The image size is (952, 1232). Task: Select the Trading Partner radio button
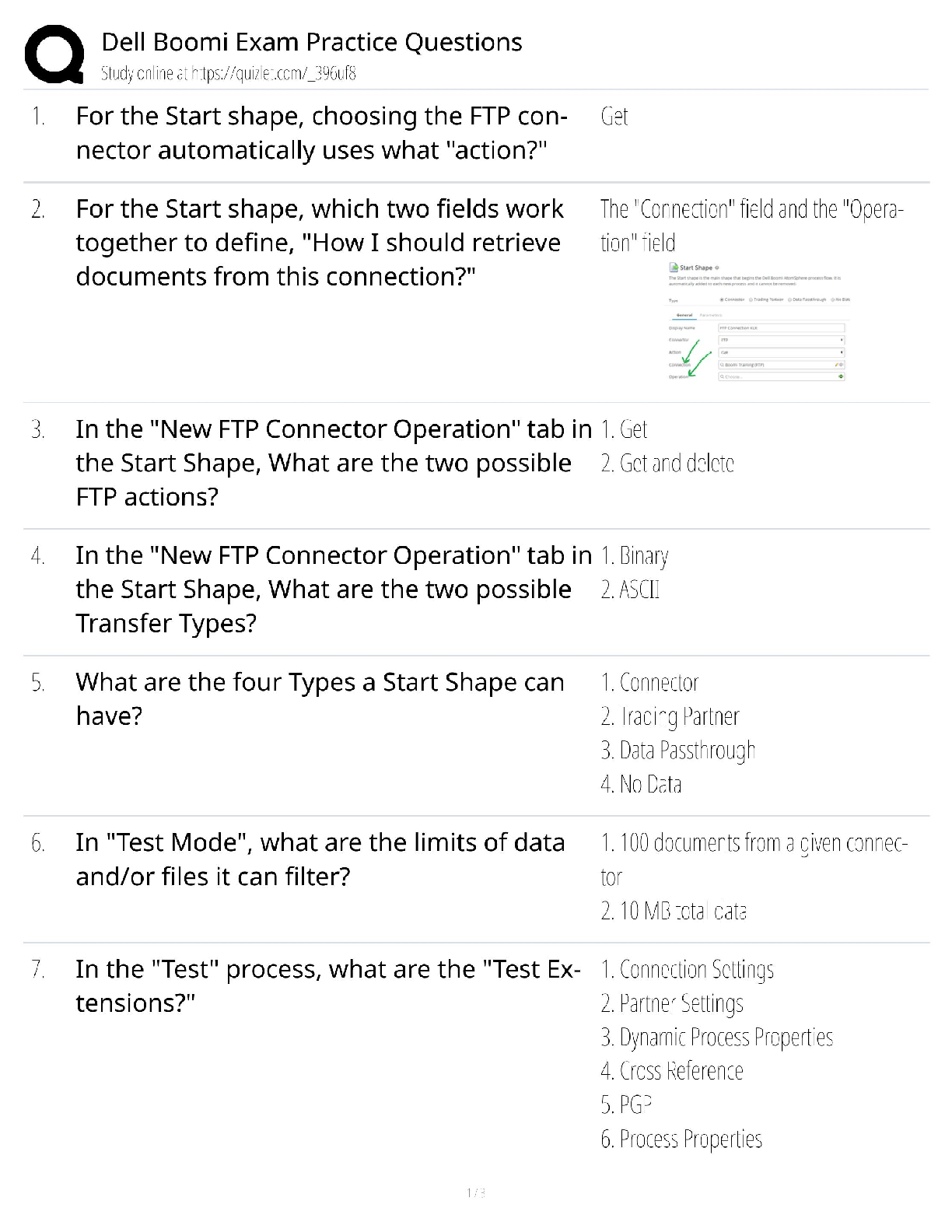[751, 299]
